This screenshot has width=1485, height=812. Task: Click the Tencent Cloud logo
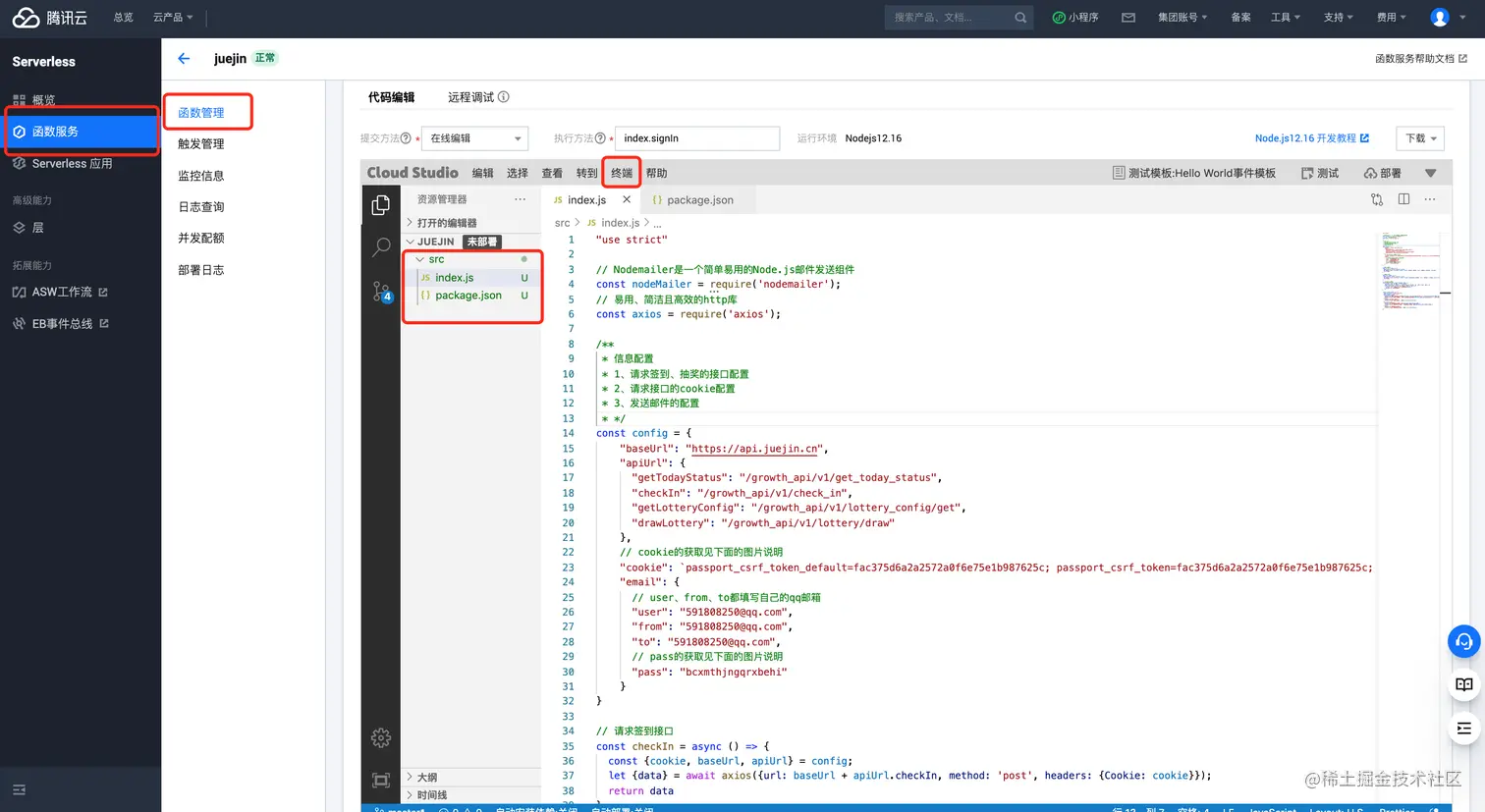tap(50, 18)
